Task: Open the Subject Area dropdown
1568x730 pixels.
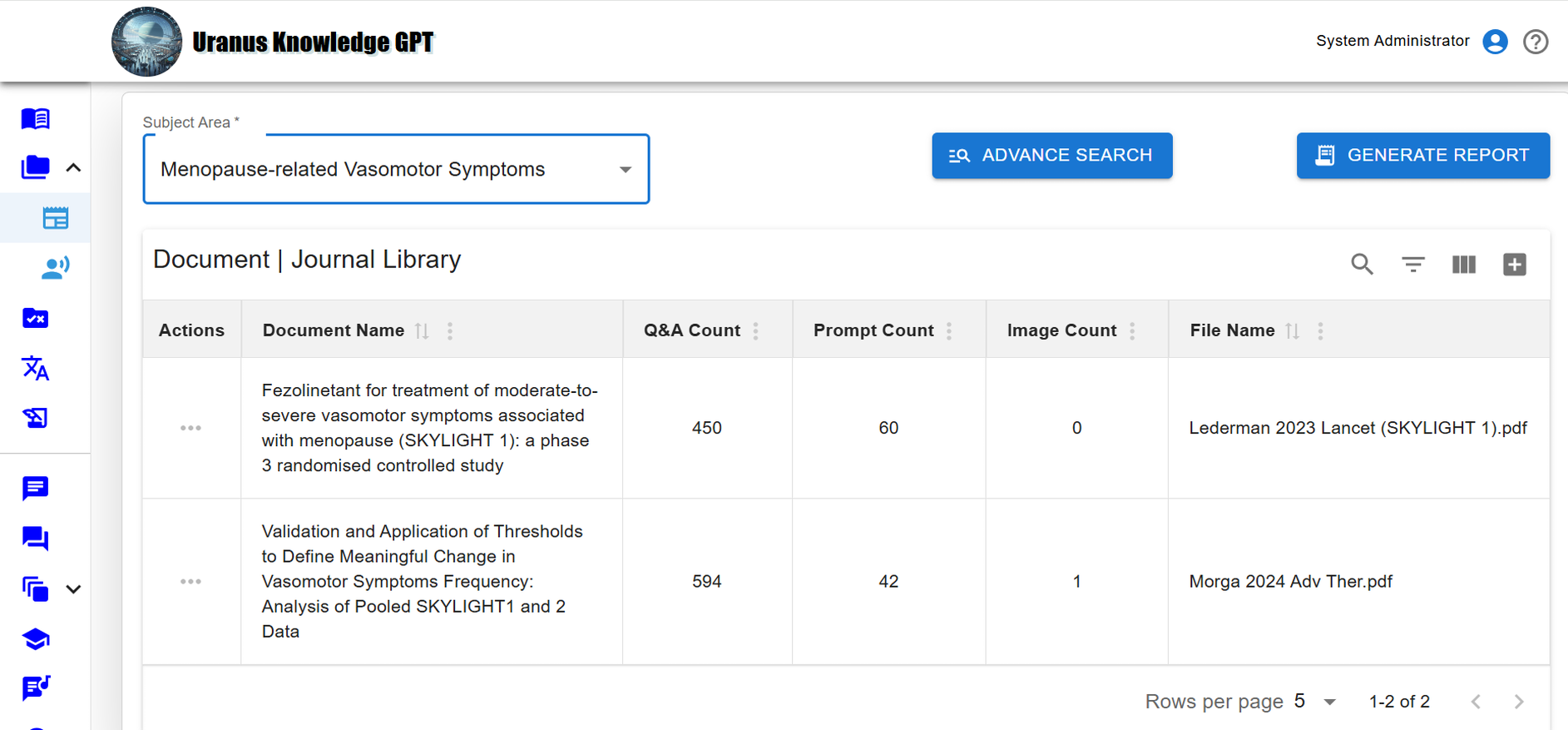Action: 396,169
